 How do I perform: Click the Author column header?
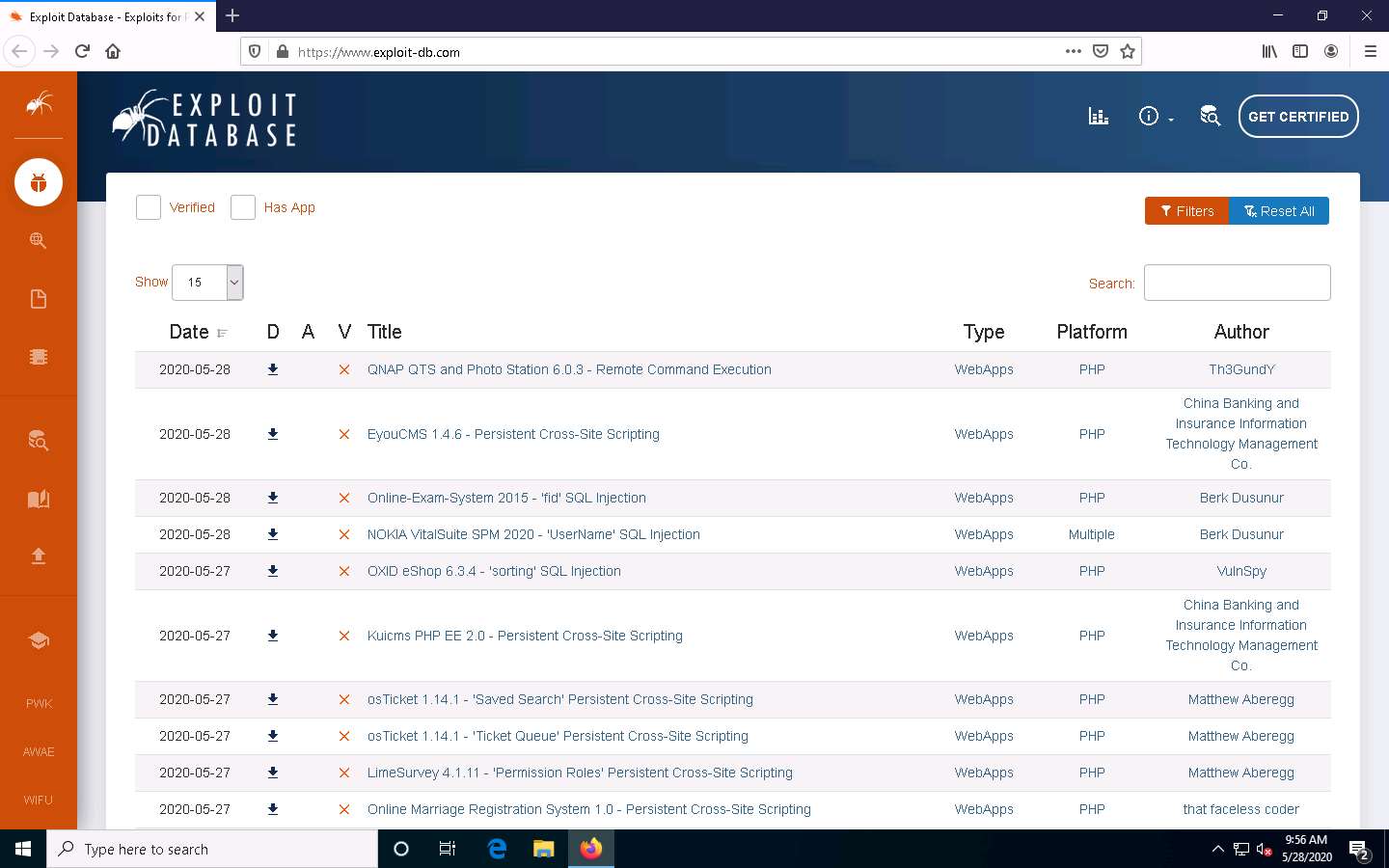[1241, 332]
